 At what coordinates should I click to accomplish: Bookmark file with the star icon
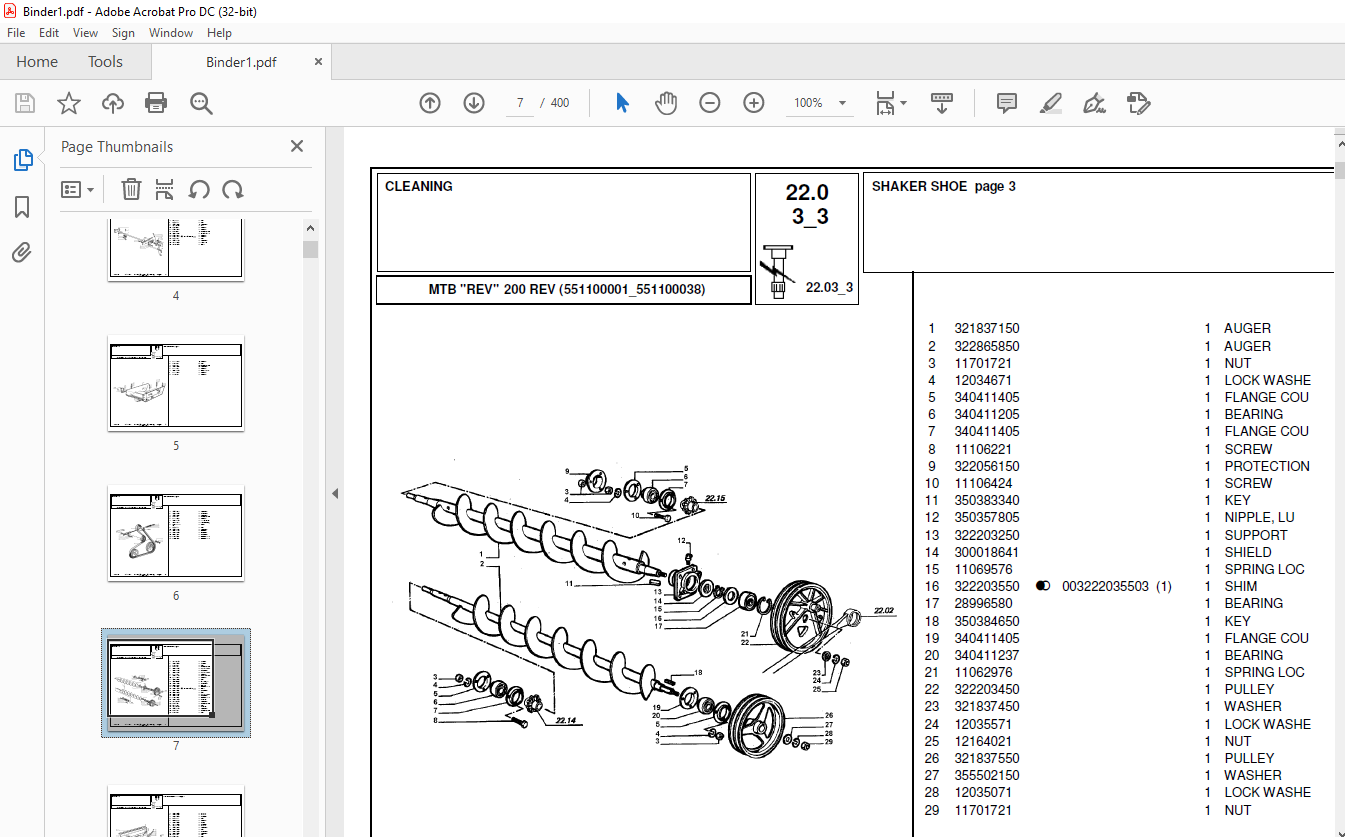pos(69,103)
